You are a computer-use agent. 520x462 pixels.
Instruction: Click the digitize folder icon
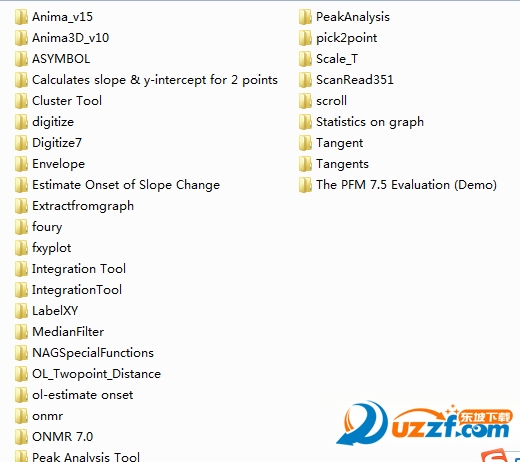click(21, 122)
